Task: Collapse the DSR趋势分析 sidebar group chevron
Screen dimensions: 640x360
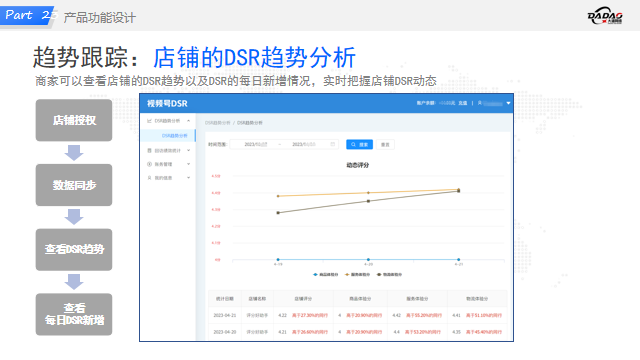Action: pos(189,121)
